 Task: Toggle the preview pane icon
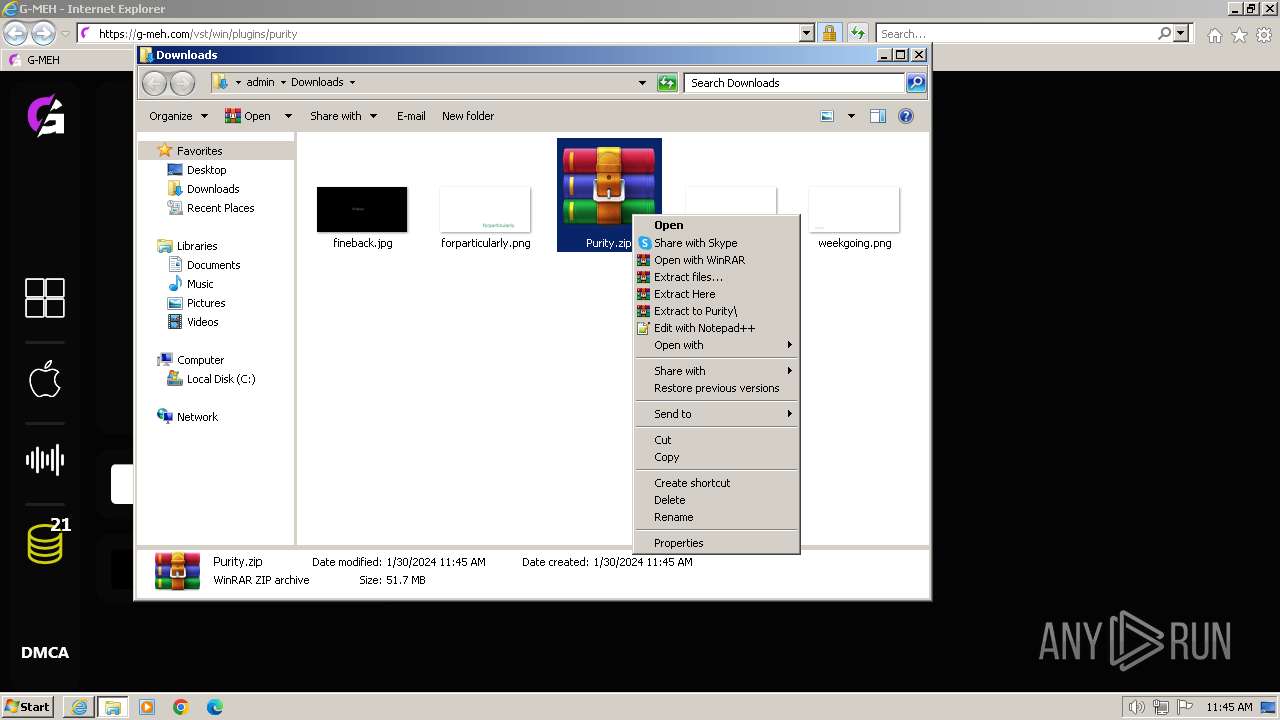point(878,116)
